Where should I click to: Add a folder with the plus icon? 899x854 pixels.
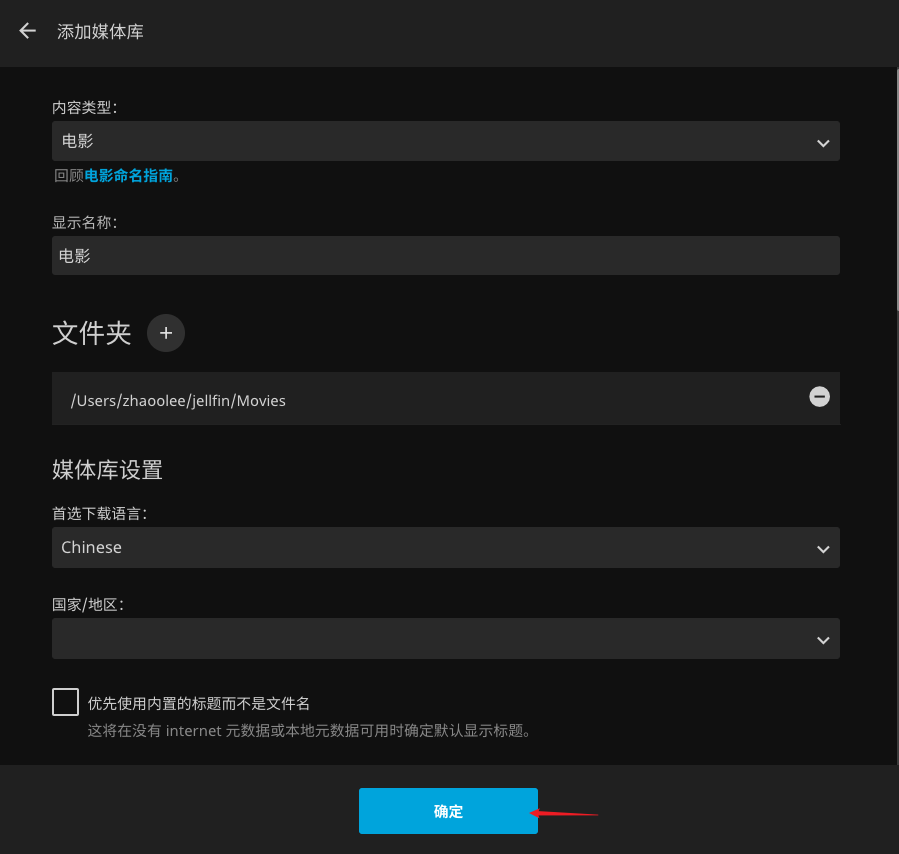pos(166,333)
